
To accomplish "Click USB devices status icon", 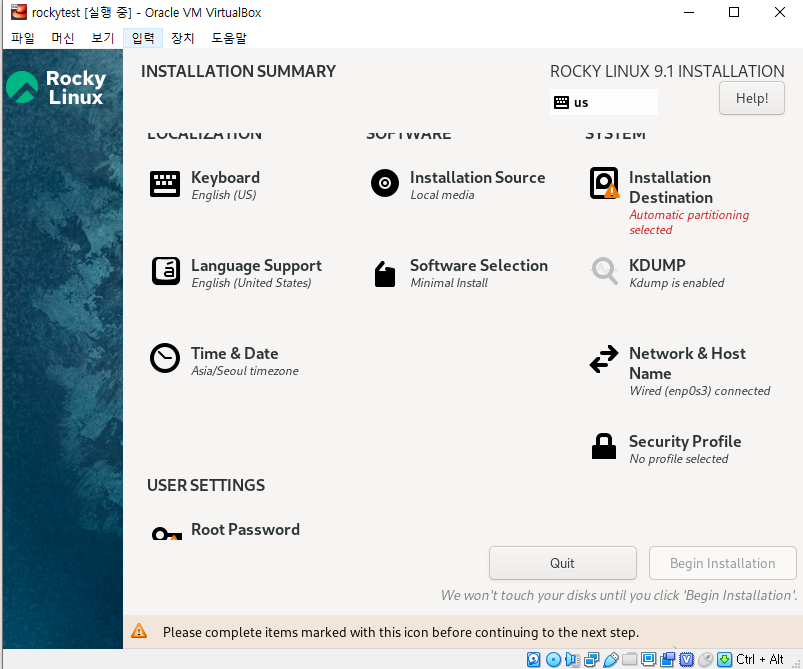I will click(610, 659).
